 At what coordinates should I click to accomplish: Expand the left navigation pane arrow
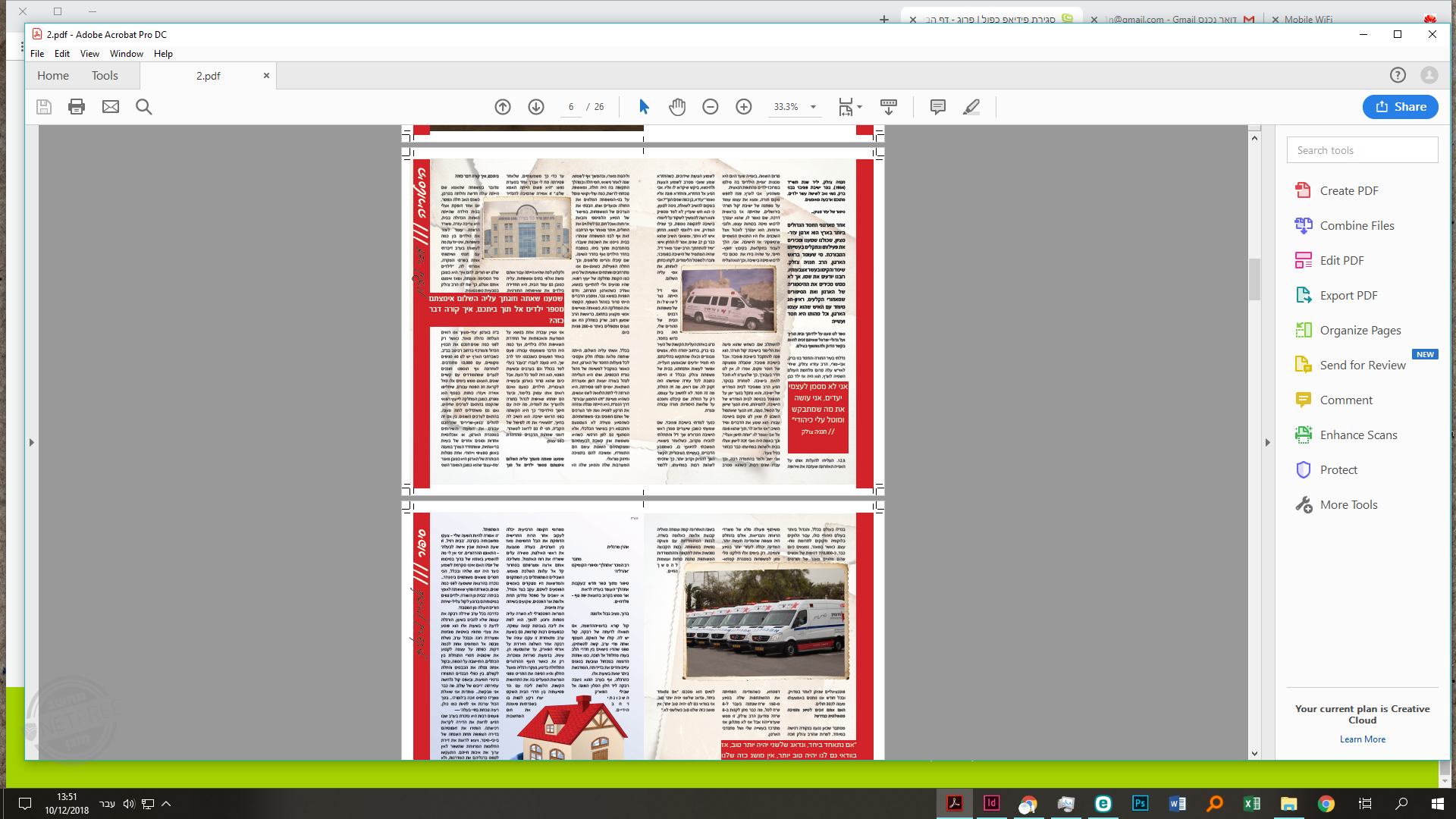pos(31,442)
